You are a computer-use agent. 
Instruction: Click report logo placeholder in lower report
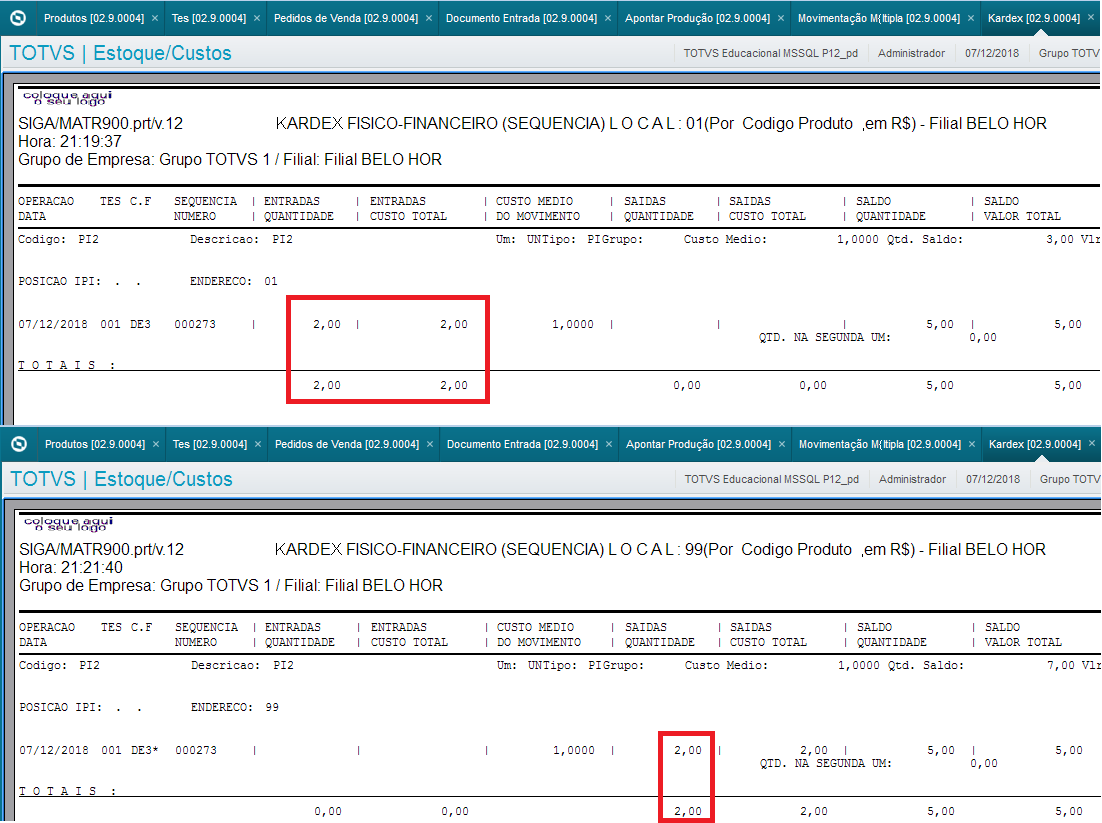(68, 524)
